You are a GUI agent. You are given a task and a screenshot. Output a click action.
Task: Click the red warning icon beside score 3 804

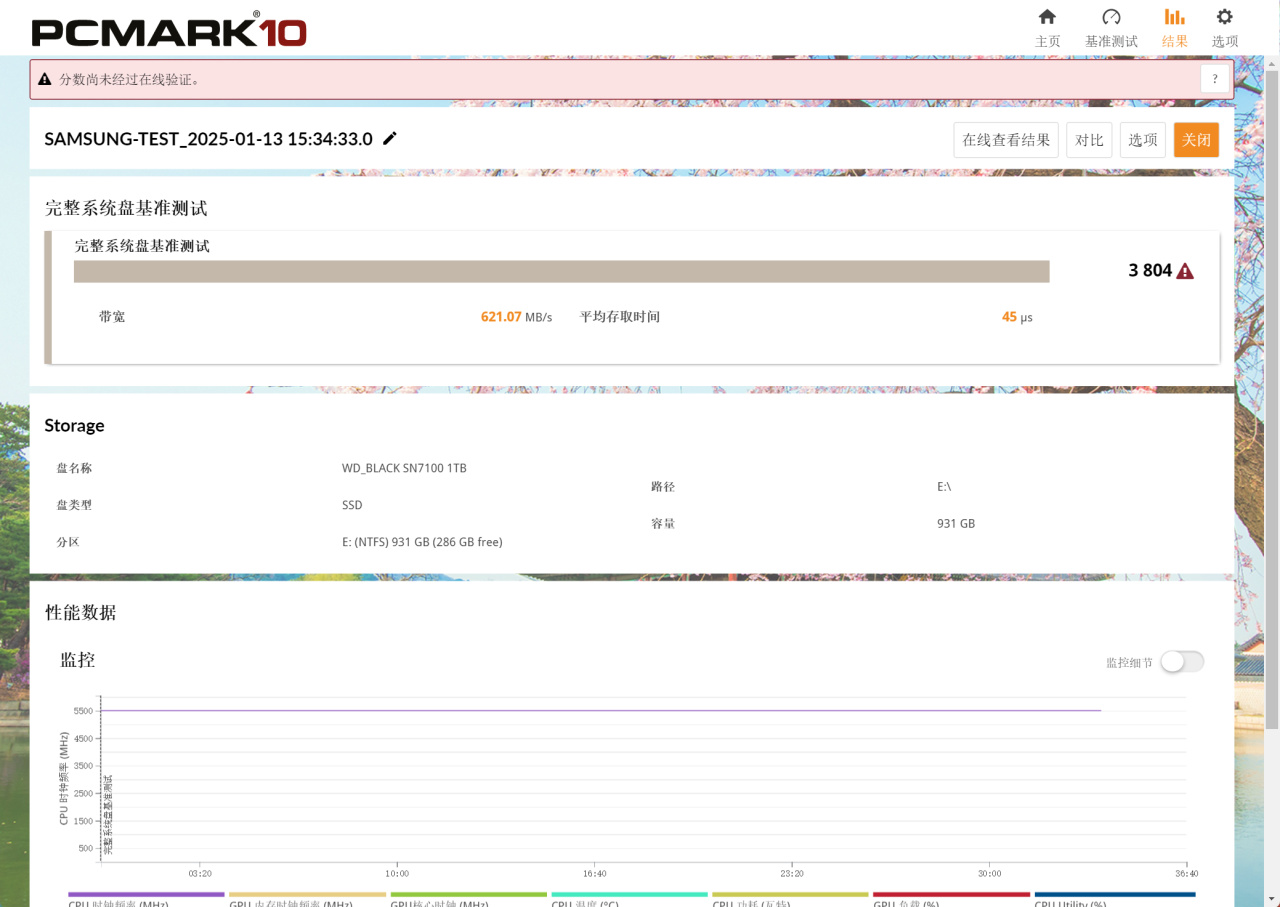pos(1185,271)
